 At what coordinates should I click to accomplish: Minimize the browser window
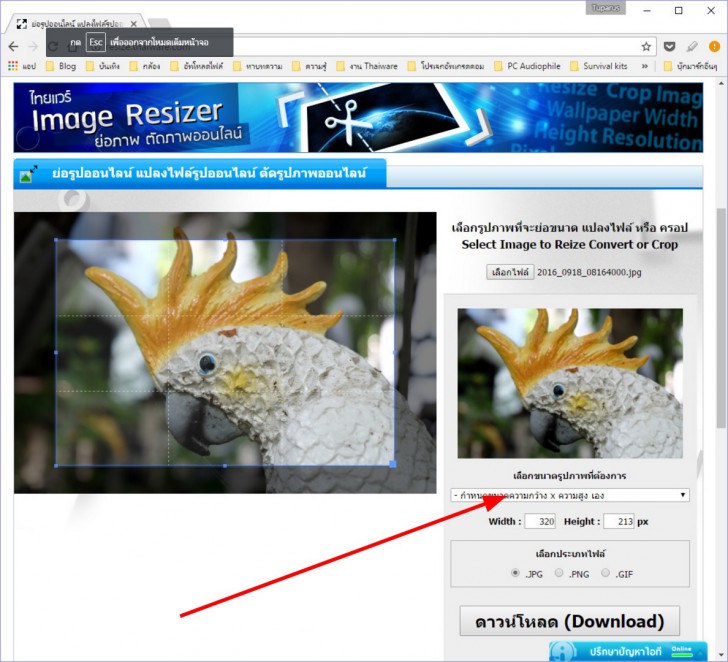[x=648, y=11]
